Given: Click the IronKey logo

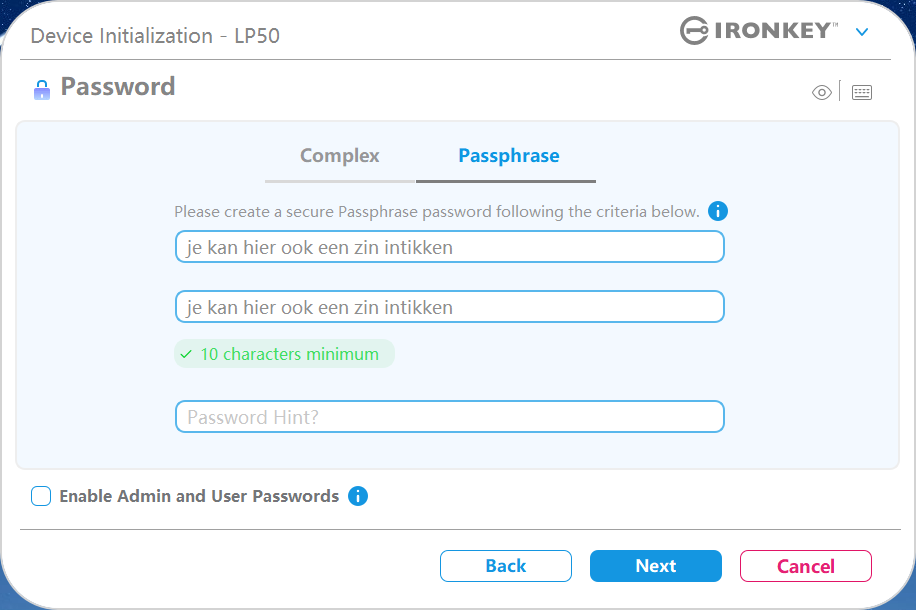Looking at the screenshot, I should click(x=758, y=31).
